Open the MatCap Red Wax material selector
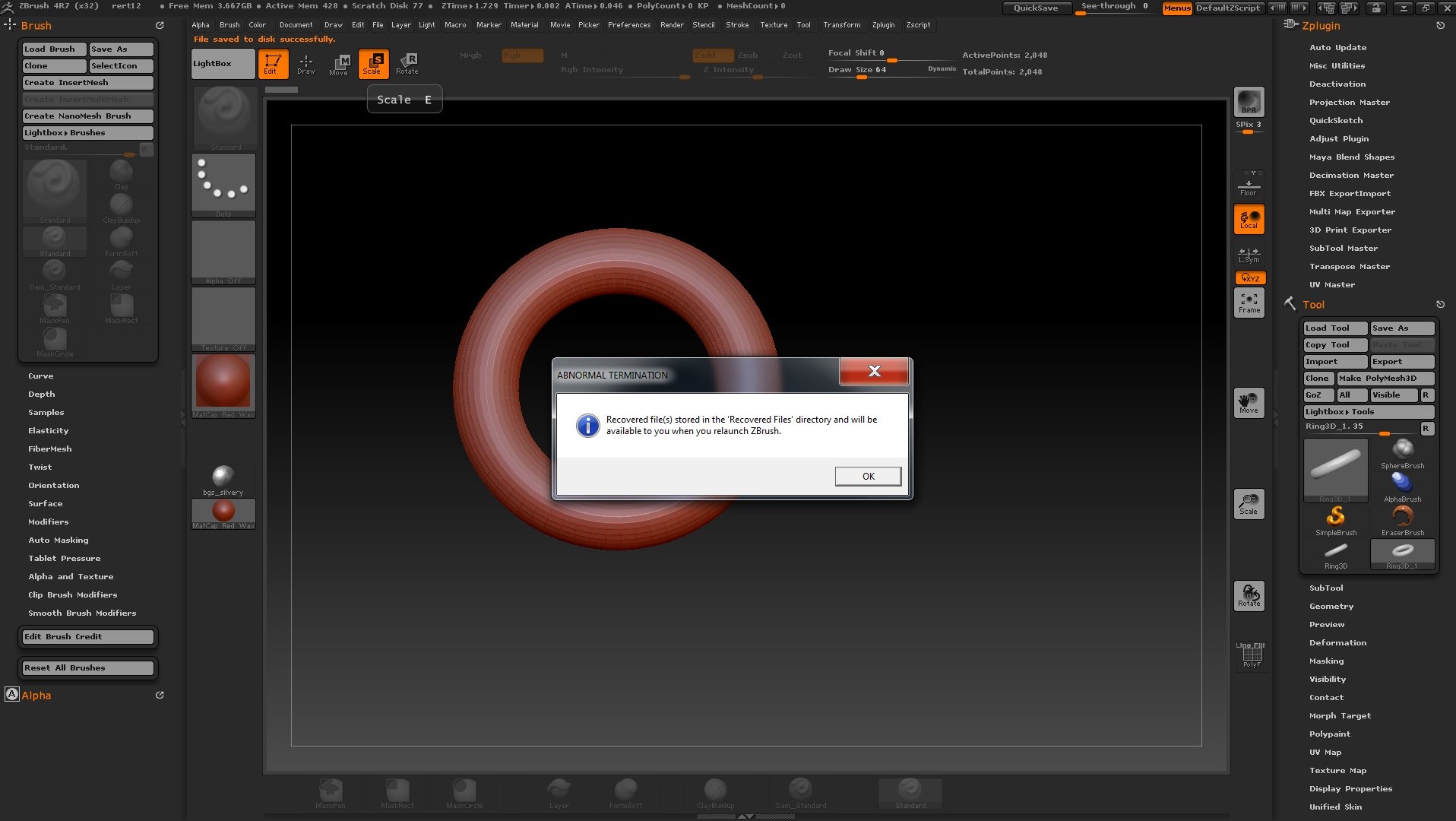1456x821 pixels. [223, 386]
